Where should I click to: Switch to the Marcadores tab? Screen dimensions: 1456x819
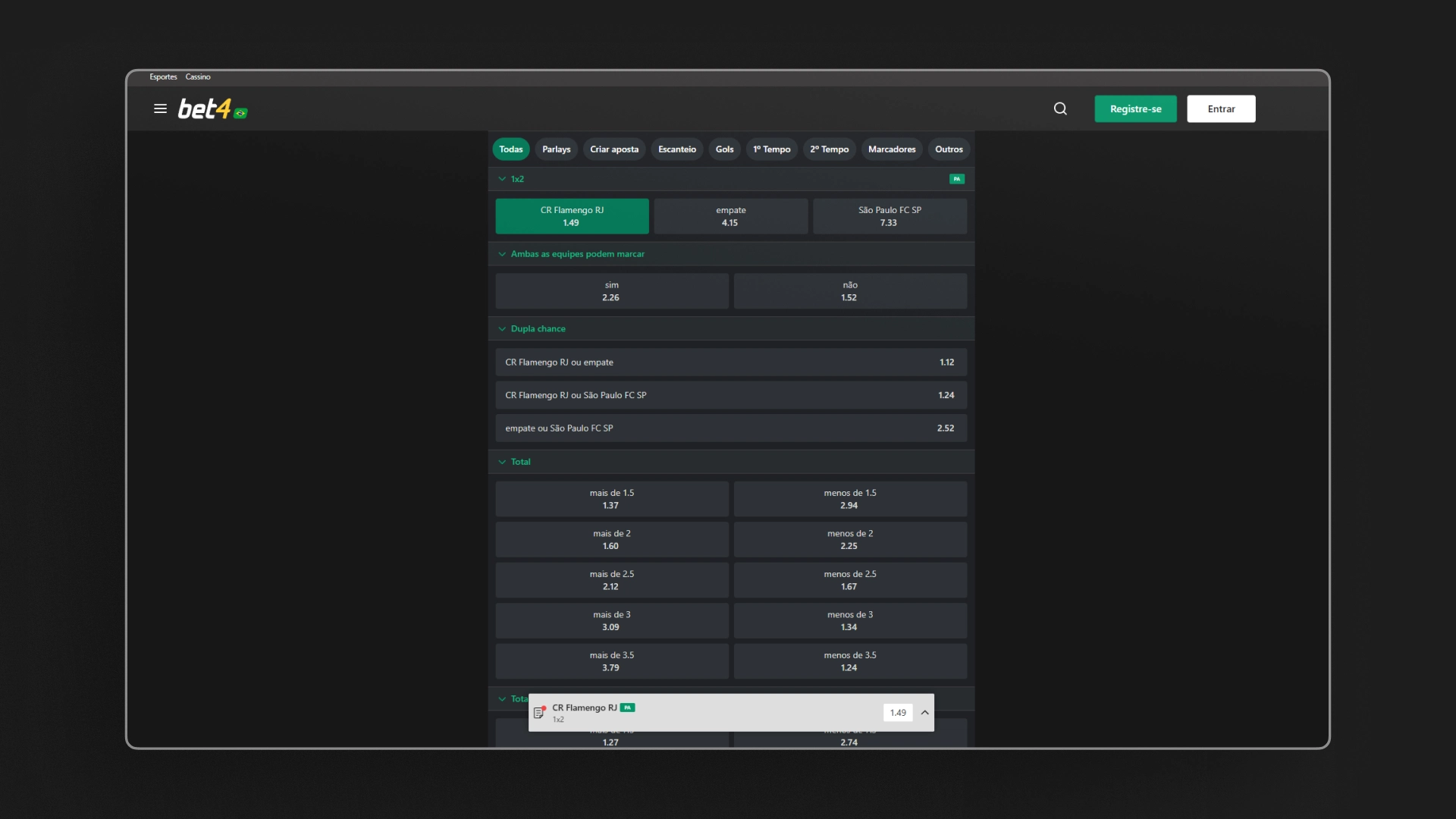tap(891, 149)
